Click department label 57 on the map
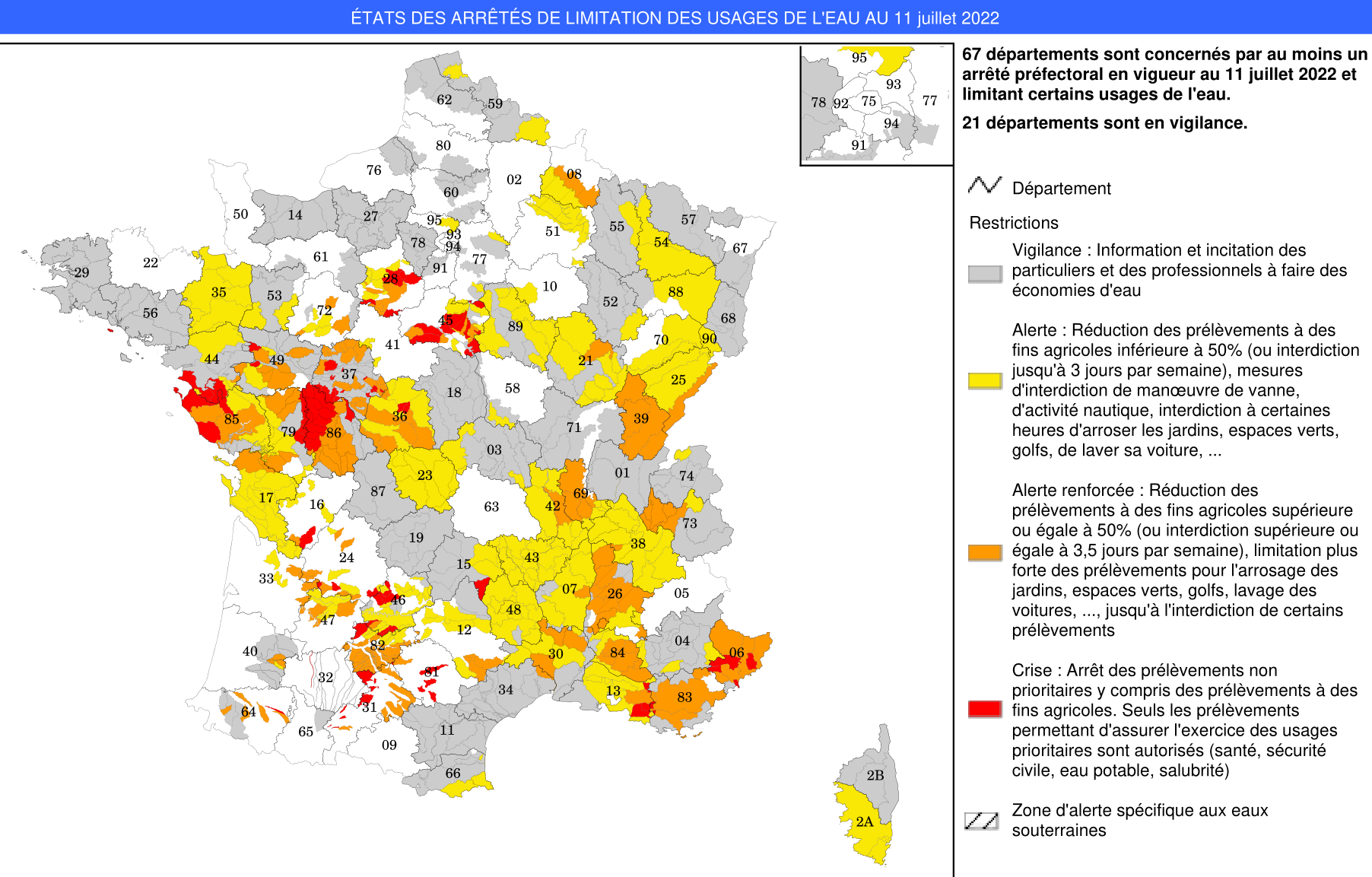The image size is (1372, 877). point(688,219)
